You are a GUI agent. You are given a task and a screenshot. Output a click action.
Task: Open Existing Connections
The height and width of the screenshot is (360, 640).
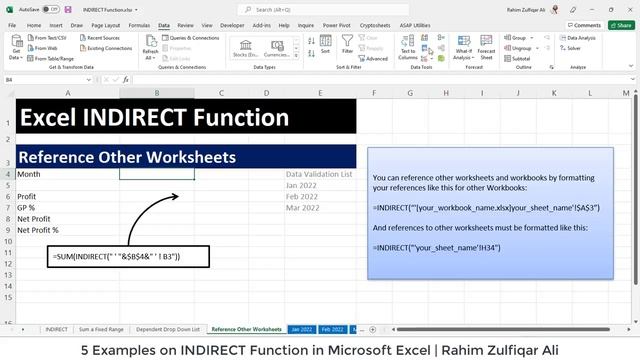tap(106, 48)
